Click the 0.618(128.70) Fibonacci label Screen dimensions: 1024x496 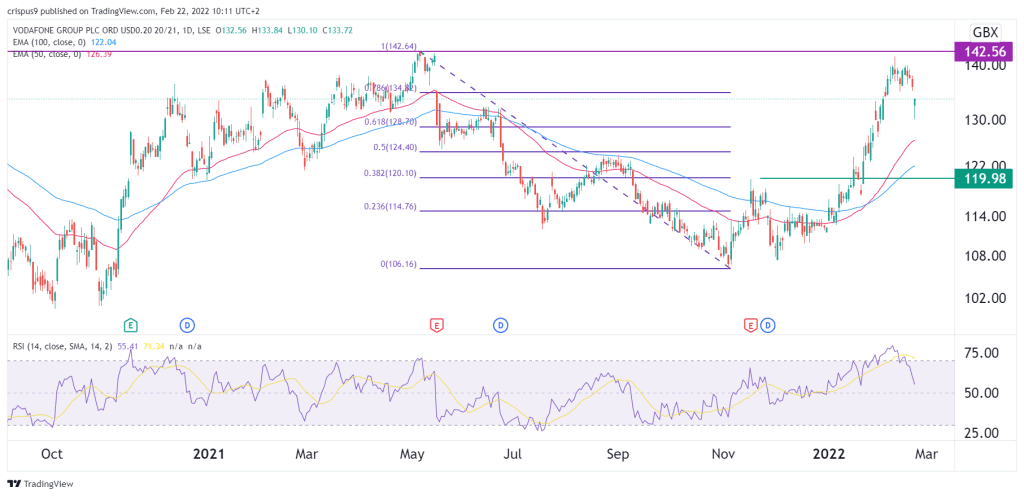(389, 121)
